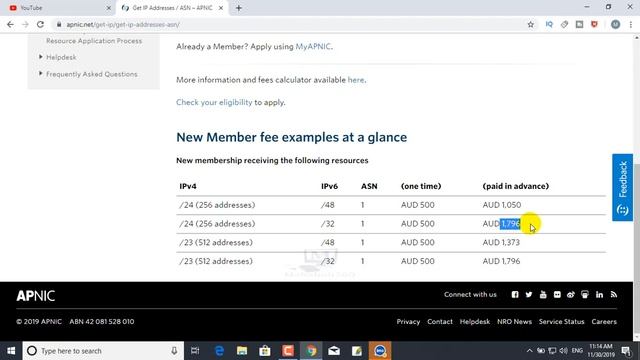Open APNIC LinkedIn footer icon
The image size is (640, 360).
pos(599,295)
